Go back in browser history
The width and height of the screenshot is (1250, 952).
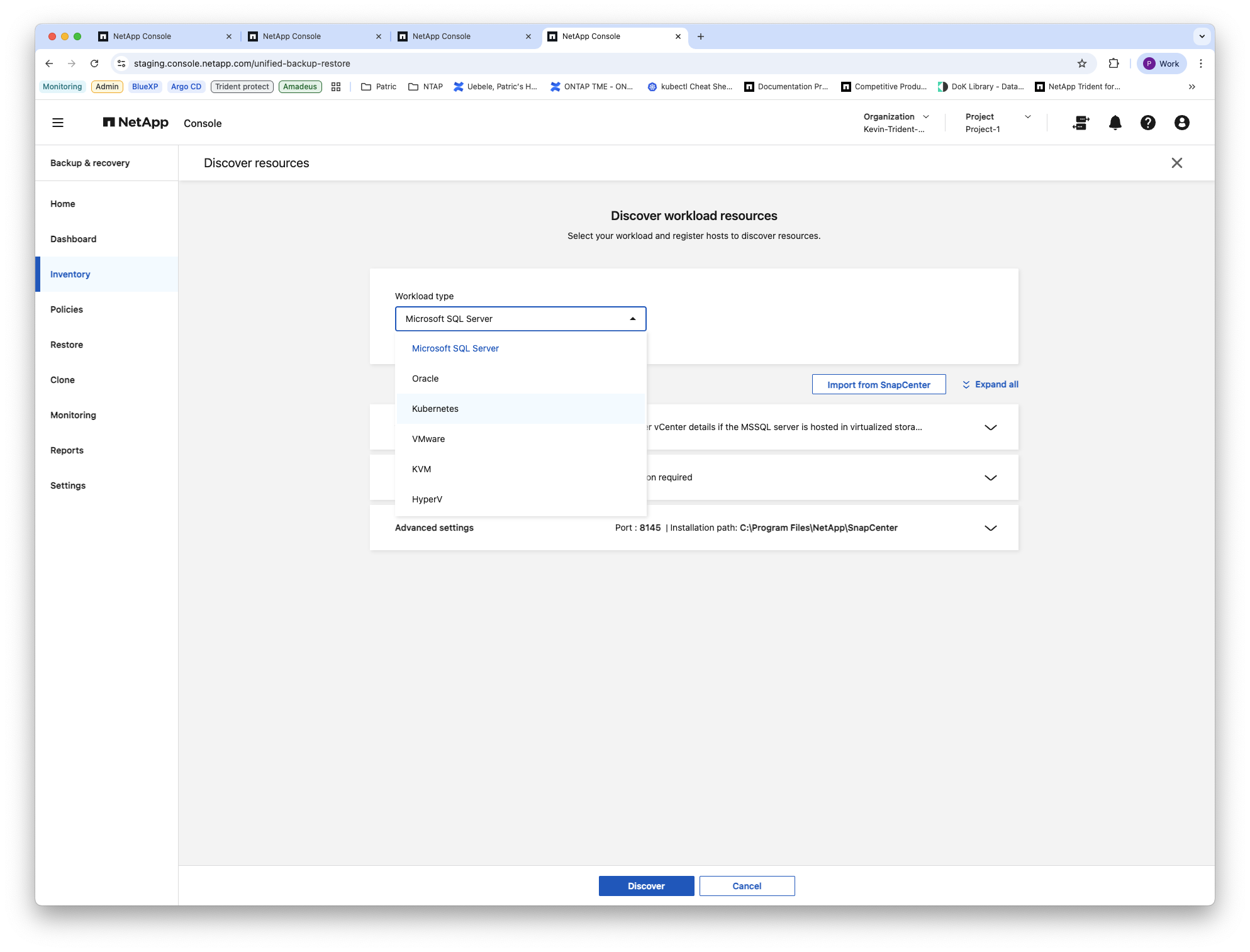coord(49,64)
